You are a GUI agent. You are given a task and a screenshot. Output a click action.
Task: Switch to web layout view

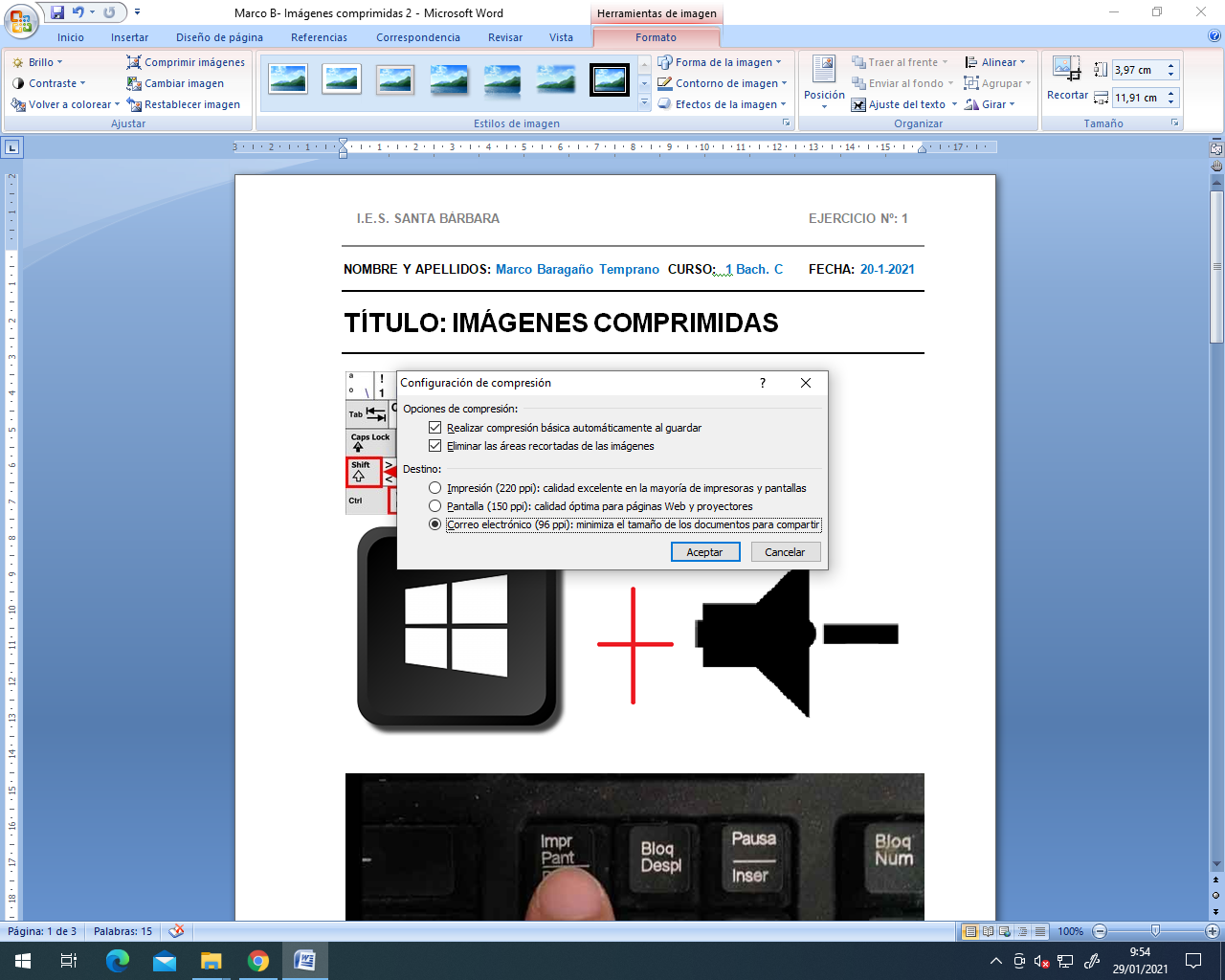[1005, 931]
